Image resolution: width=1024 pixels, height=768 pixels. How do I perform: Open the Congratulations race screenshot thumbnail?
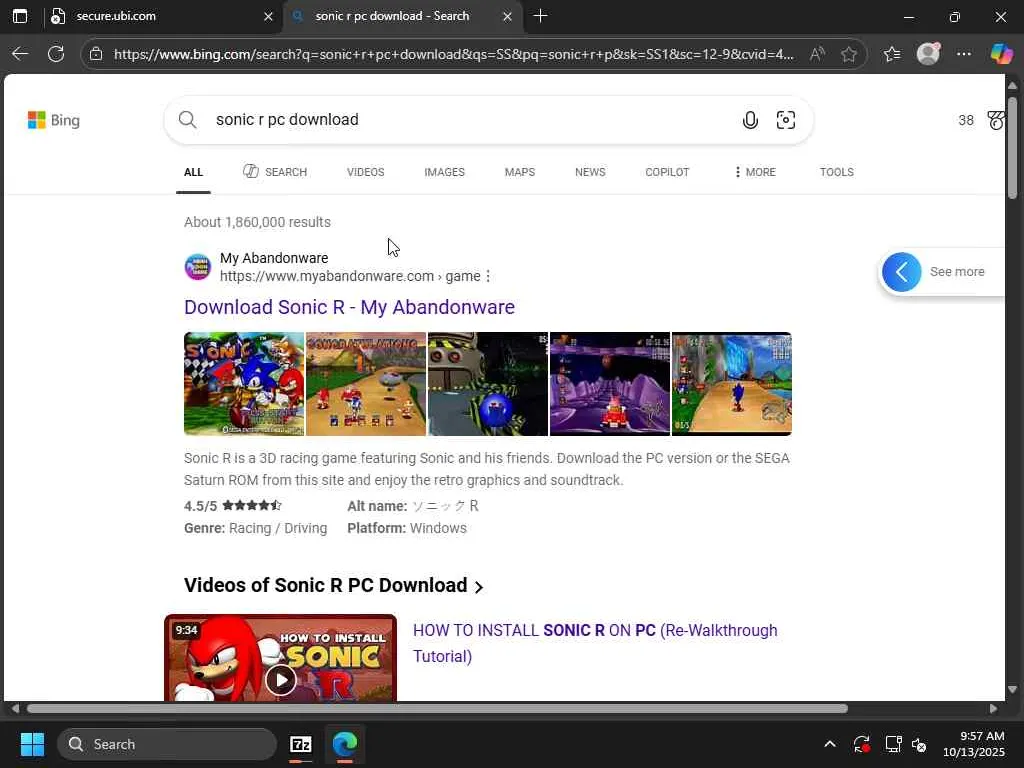366,384
